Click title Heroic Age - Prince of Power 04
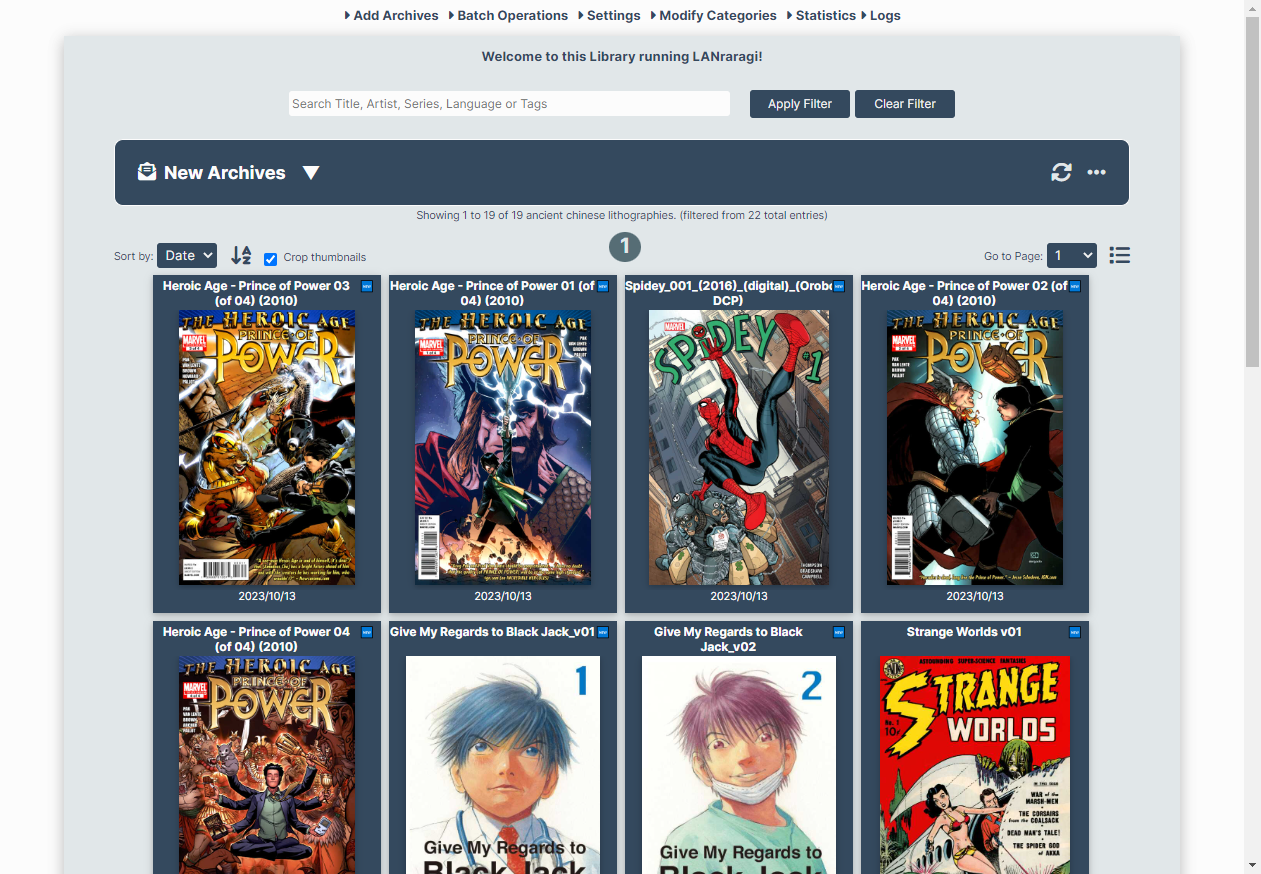Image resolution: width=1261 pixels, height=874 pixels. (256, 639)
